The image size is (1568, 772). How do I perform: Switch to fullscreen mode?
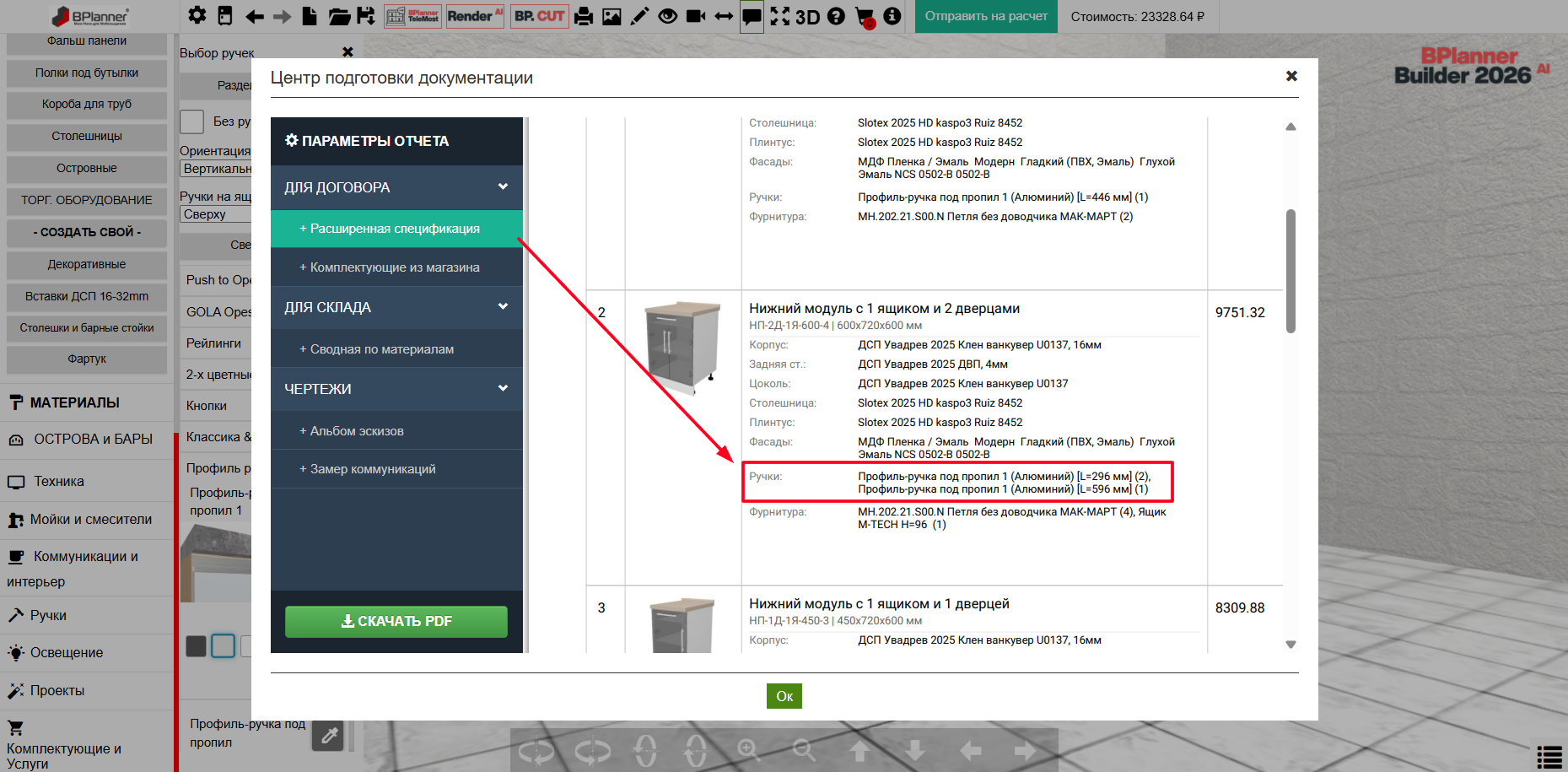click(780, 16)
